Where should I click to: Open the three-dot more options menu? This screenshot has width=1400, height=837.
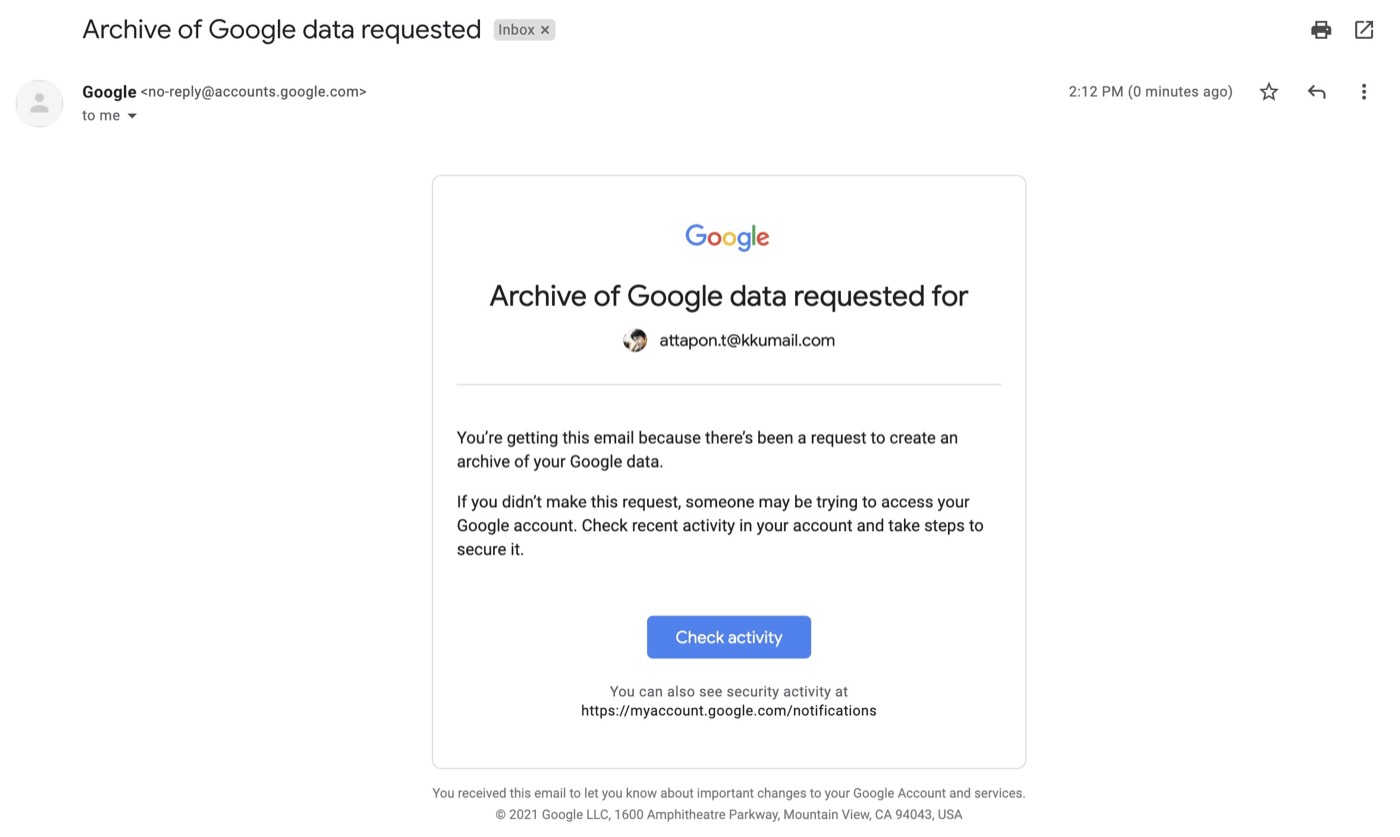pyautogui.click(x=1363, y=92)
